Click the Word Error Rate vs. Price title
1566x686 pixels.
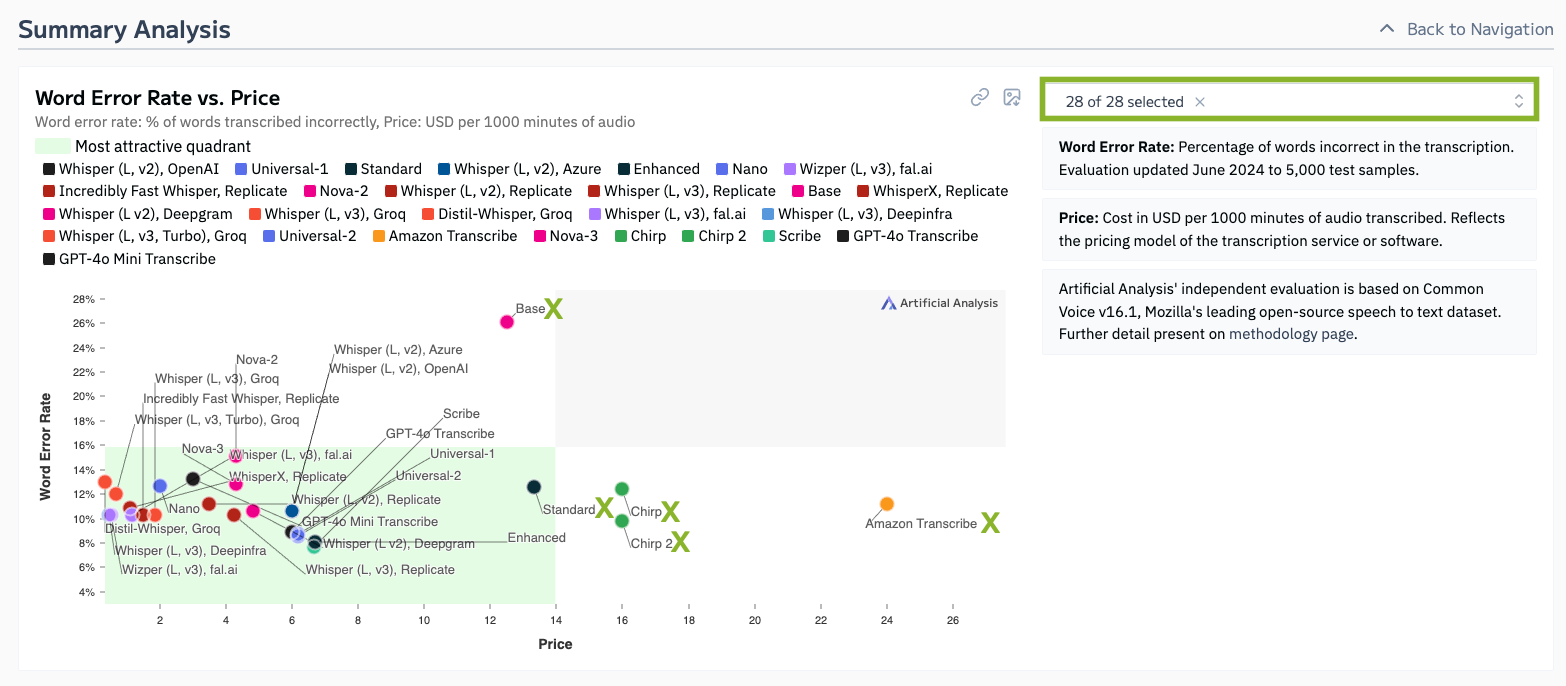click(157, 98)
